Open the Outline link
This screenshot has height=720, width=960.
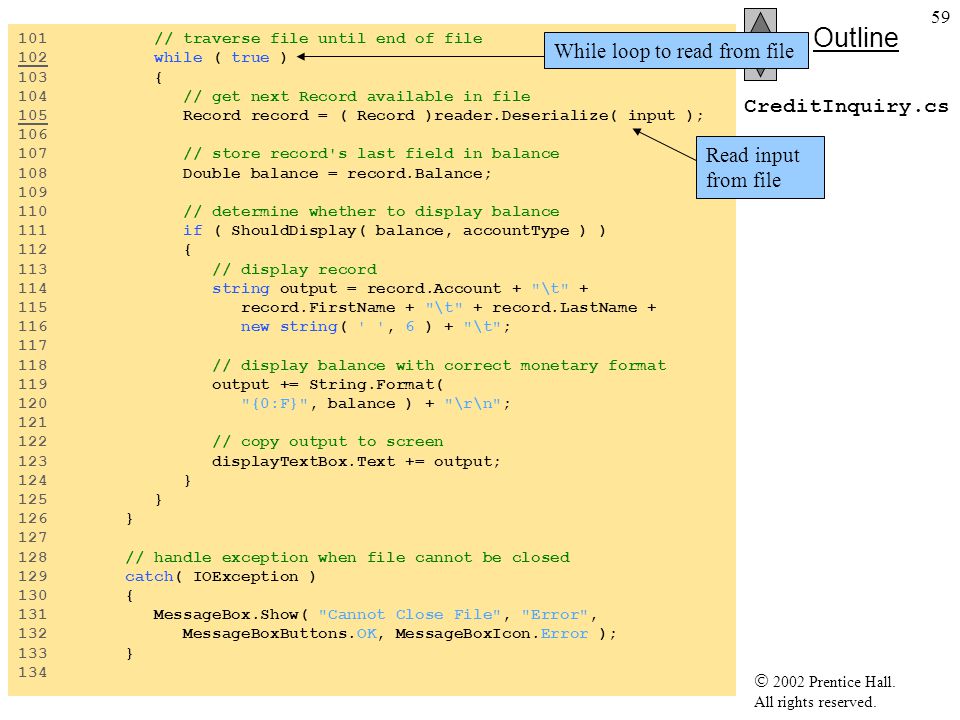point(856,38)
